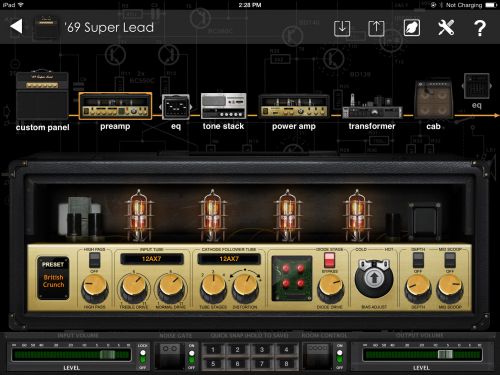Tap the second glowing tube

point(213,215)
